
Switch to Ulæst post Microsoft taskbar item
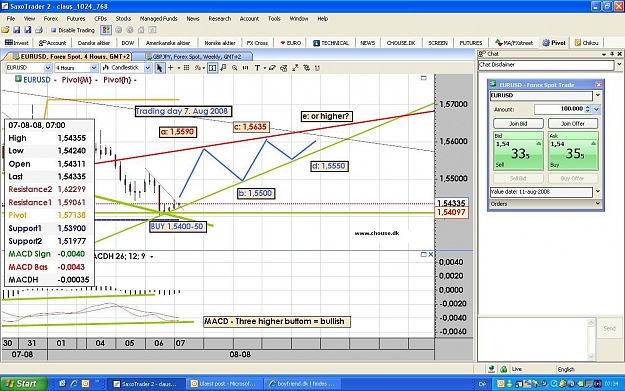coord(225,383)
